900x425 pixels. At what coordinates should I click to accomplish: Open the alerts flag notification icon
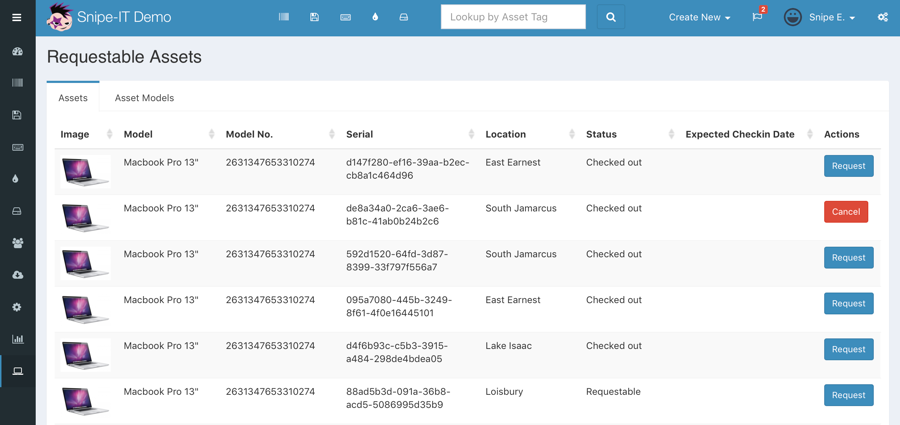click(757, 17)
